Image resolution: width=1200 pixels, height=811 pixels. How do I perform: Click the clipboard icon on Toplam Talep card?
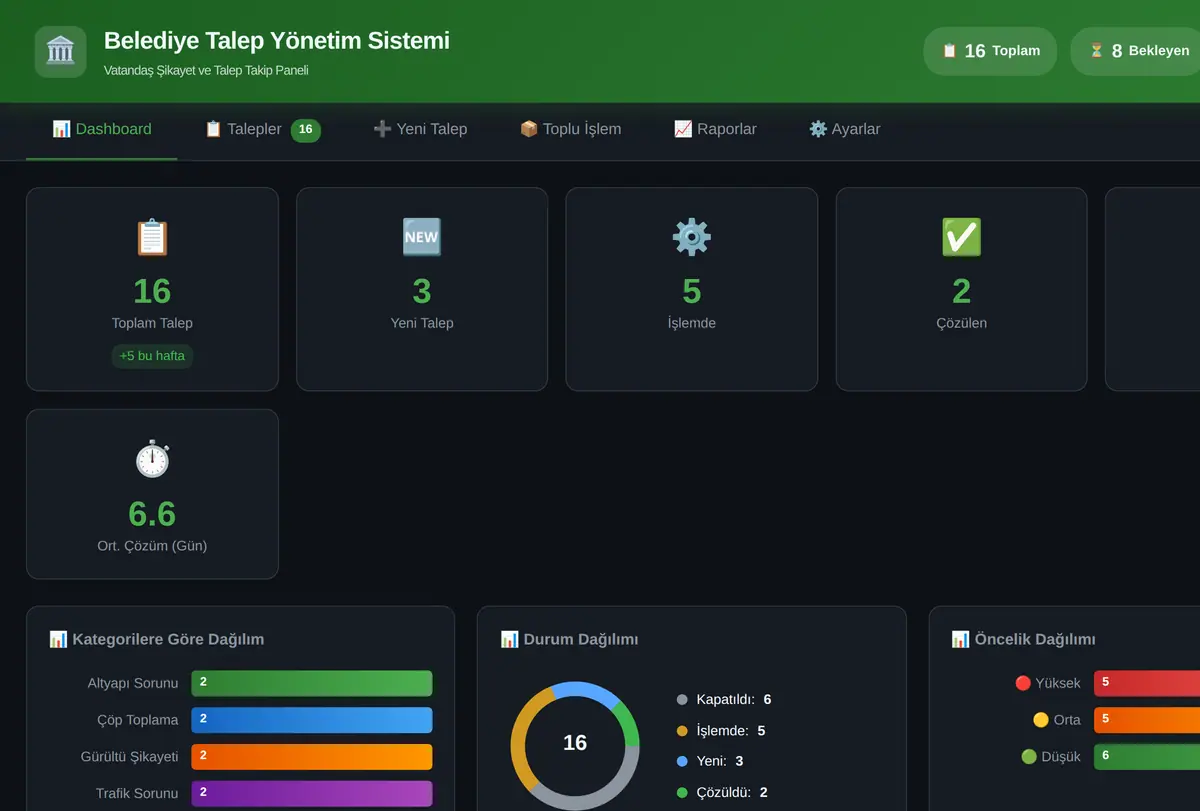click(152, 238)
